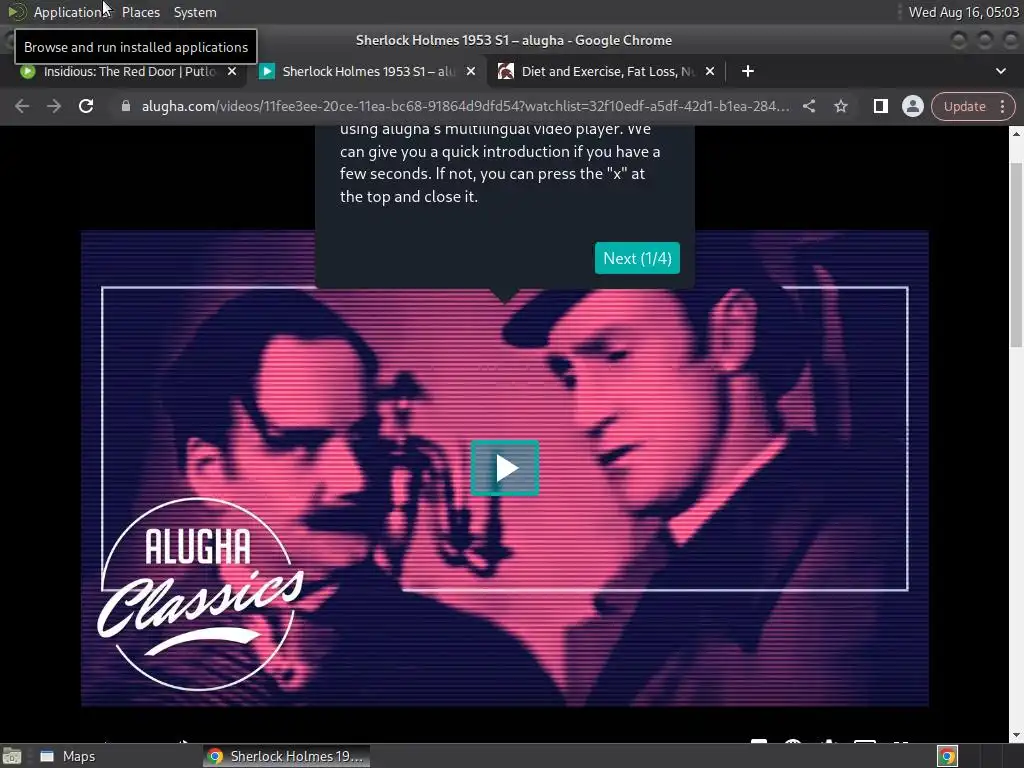Click the Next (1/4) intro button

(637, 258)
